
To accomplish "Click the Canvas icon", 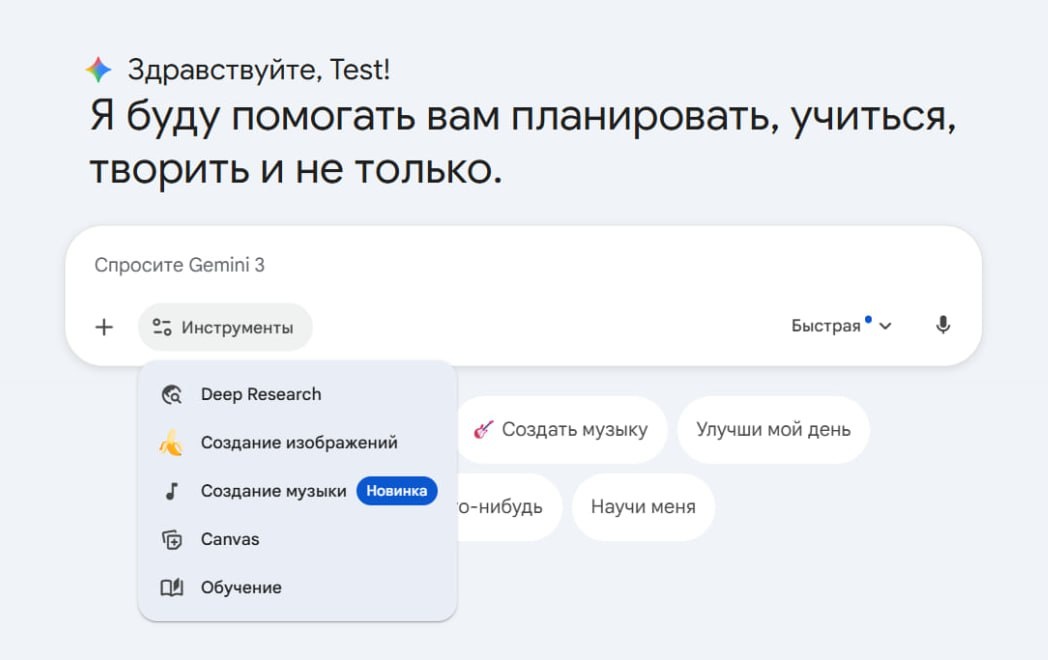I will [x=172, y=539].
